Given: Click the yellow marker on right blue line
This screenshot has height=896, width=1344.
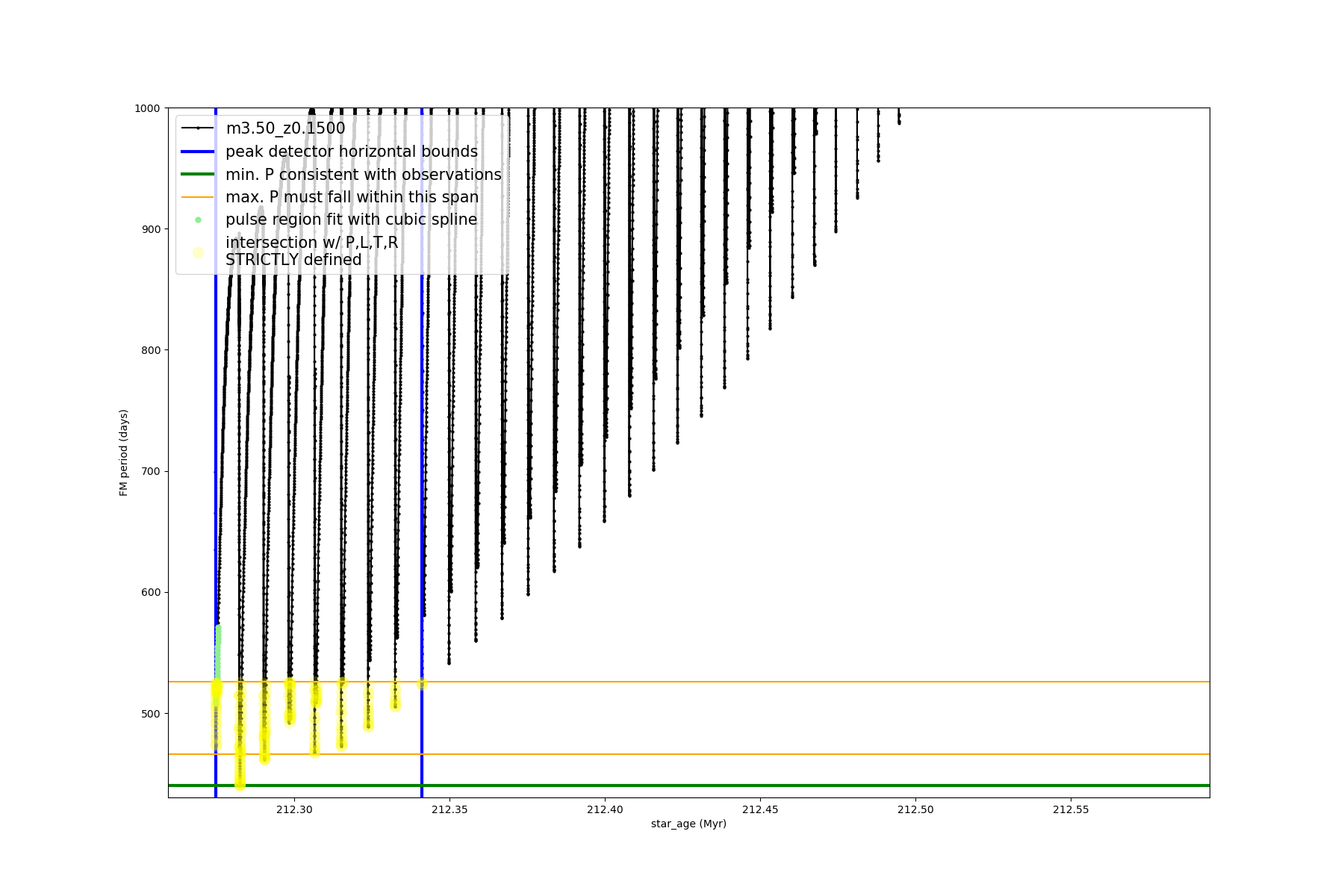Looking at the screenshot, I should 422,684.
